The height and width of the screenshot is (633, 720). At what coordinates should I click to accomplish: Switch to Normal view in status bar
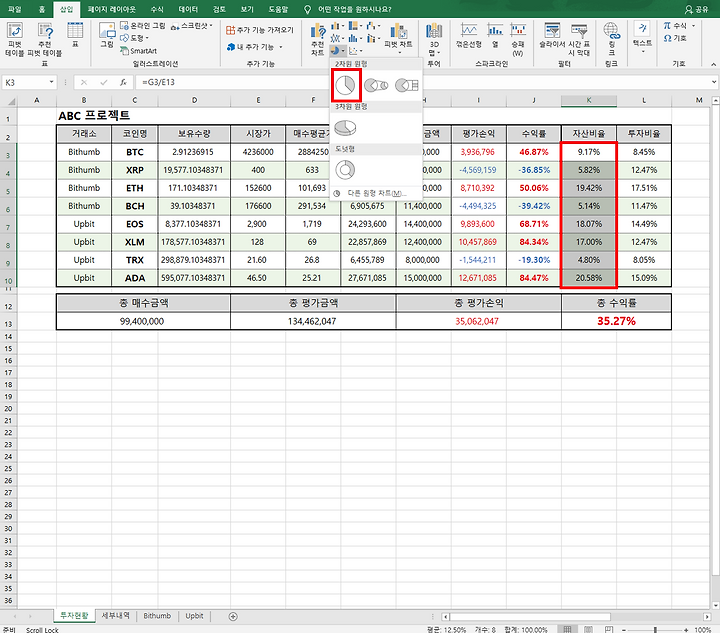click(x=568, y=629)
